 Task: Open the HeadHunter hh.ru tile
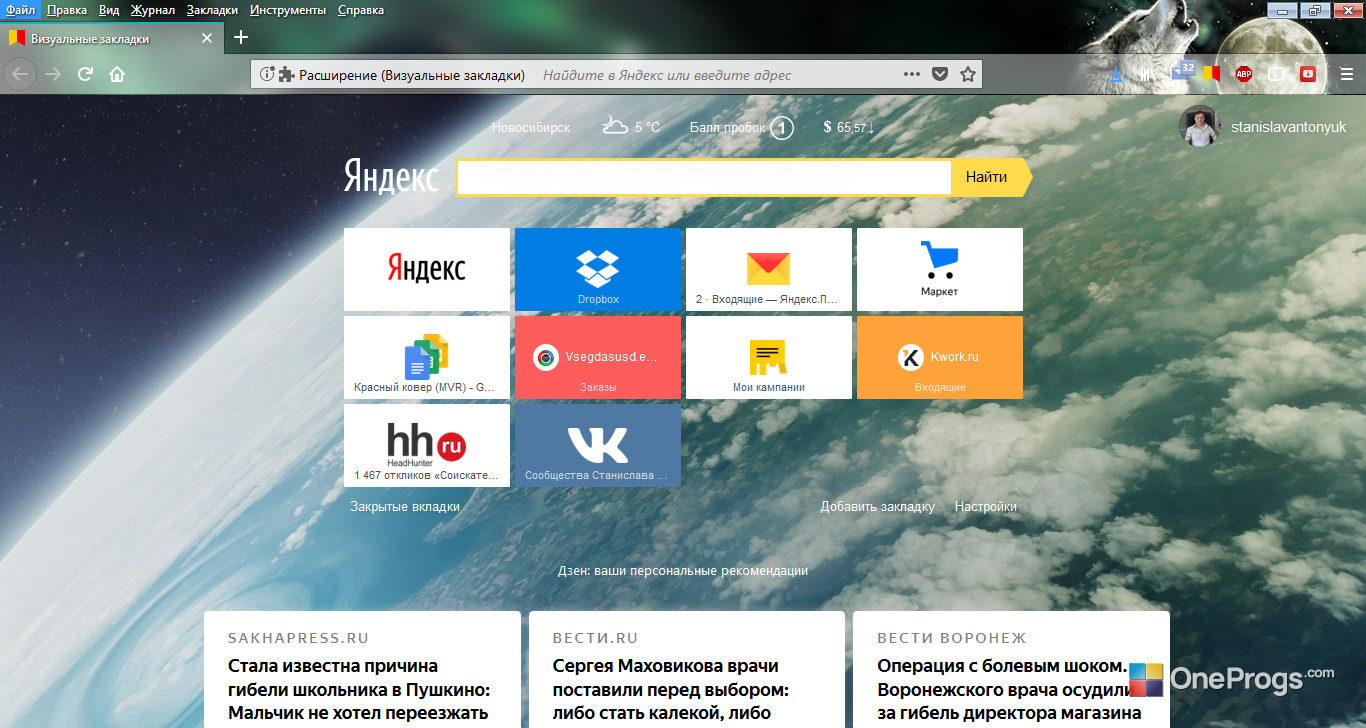pos(427,445)
